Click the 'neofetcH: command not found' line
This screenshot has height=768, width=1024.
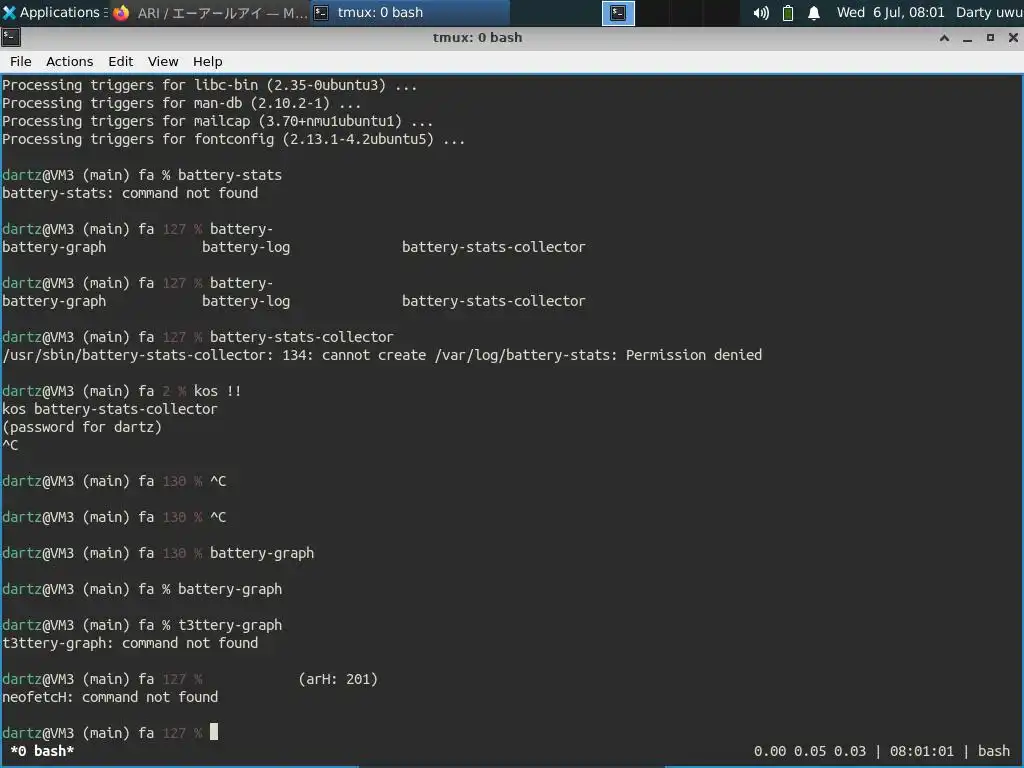110,697
